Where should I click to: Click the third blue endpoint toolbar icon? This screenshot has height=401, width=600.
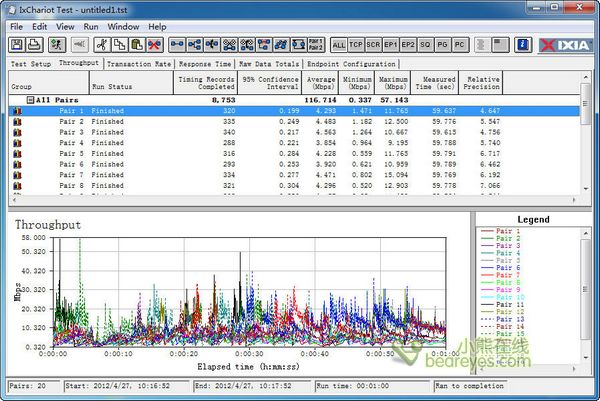click(x=212, y=45)
